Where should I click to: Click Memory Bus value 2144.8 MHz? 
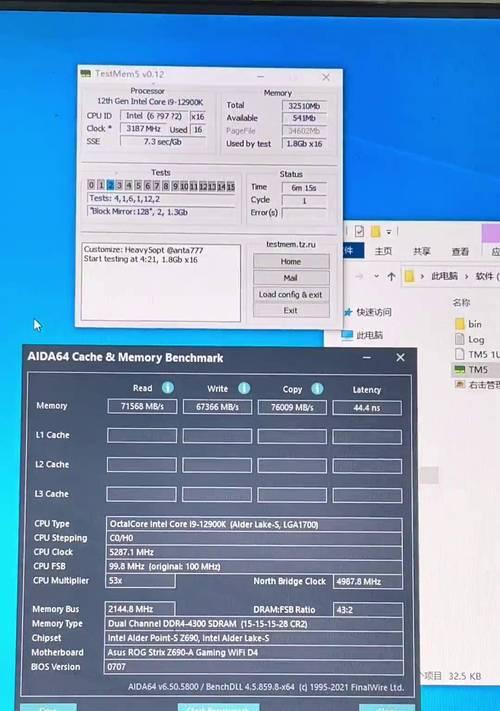tap(140, 609)
